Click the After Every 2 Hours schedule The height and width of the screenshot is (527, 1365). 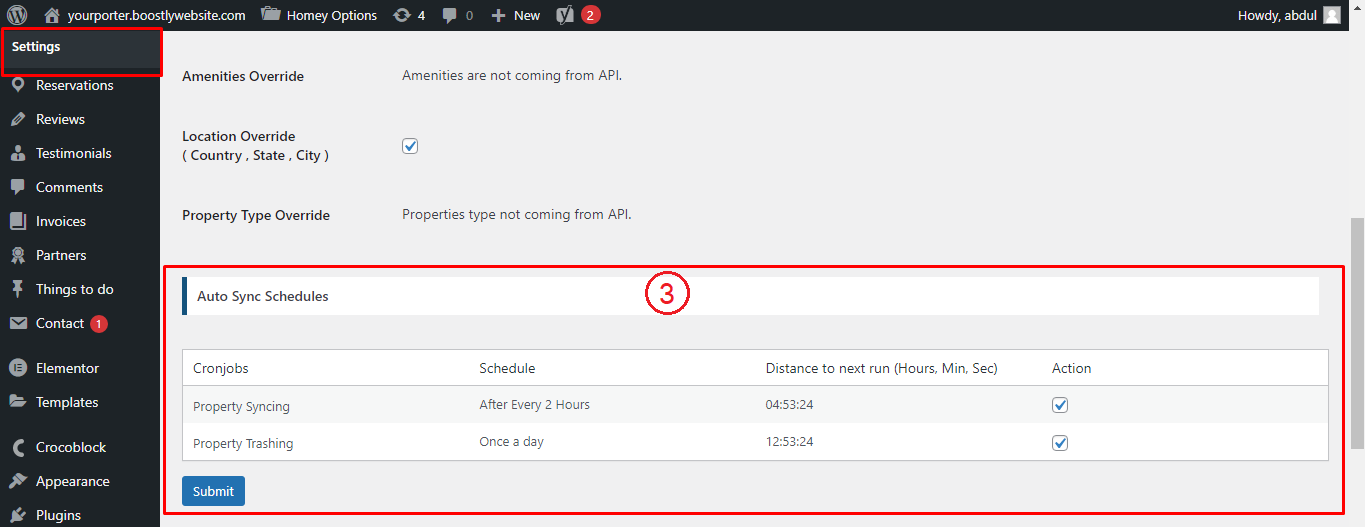point(534,405)
